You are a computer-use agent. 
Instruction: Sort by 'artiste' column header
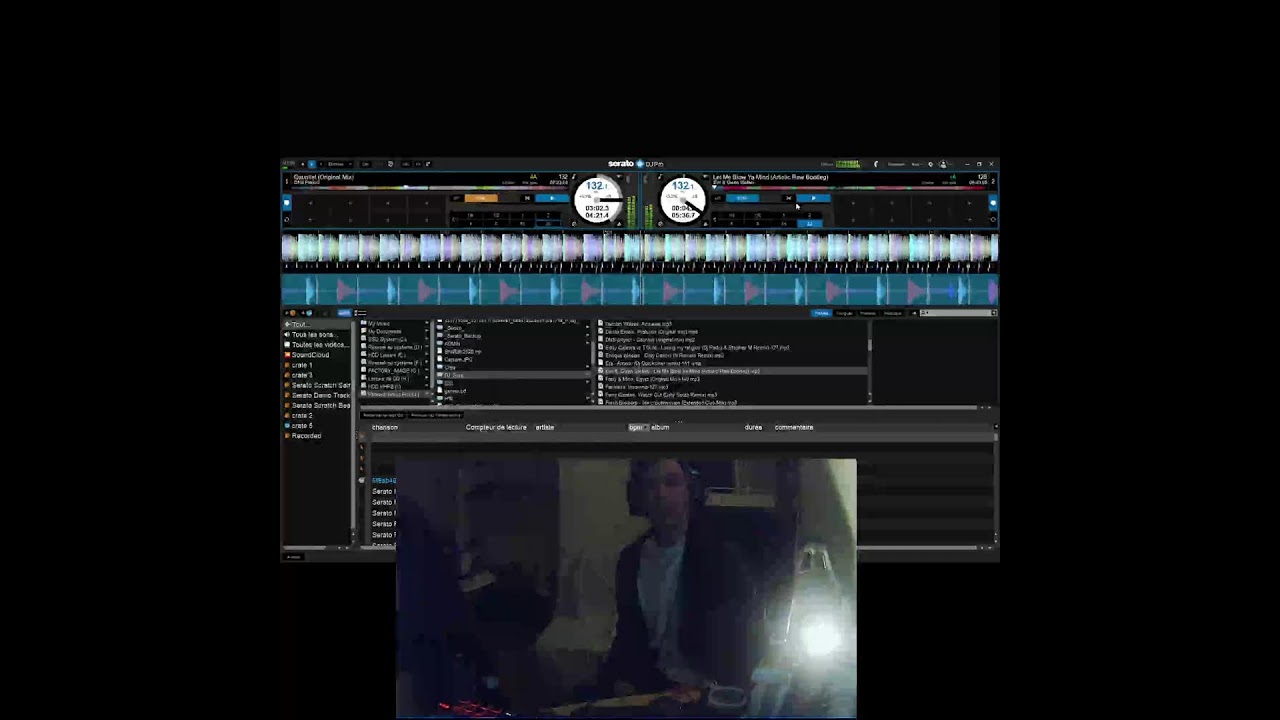(545, 427)
